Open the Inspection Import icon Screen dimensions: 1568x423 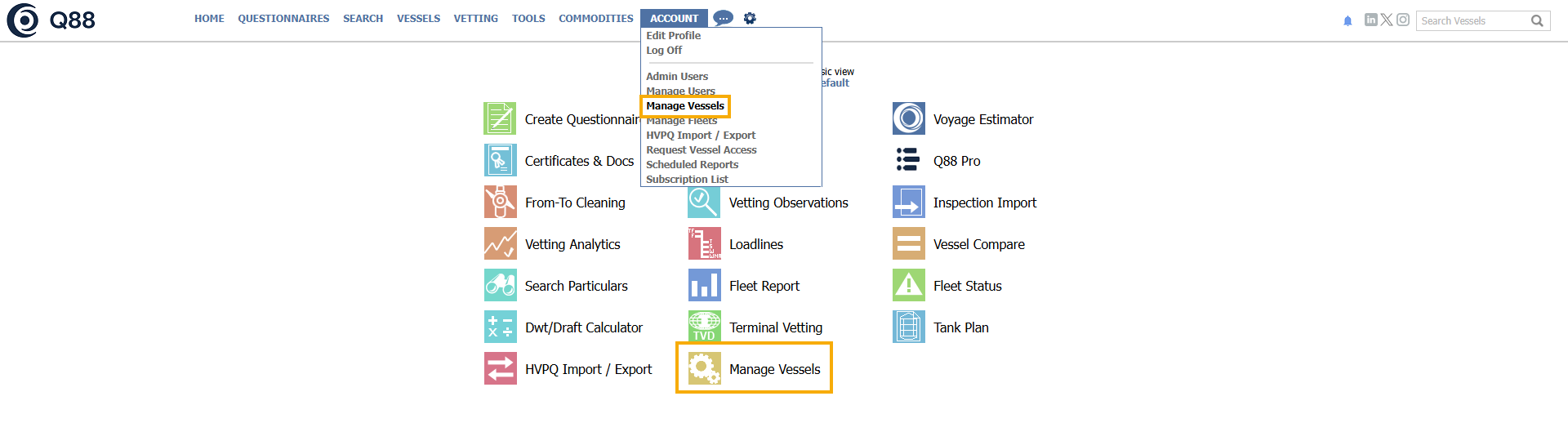coord(908,202)
